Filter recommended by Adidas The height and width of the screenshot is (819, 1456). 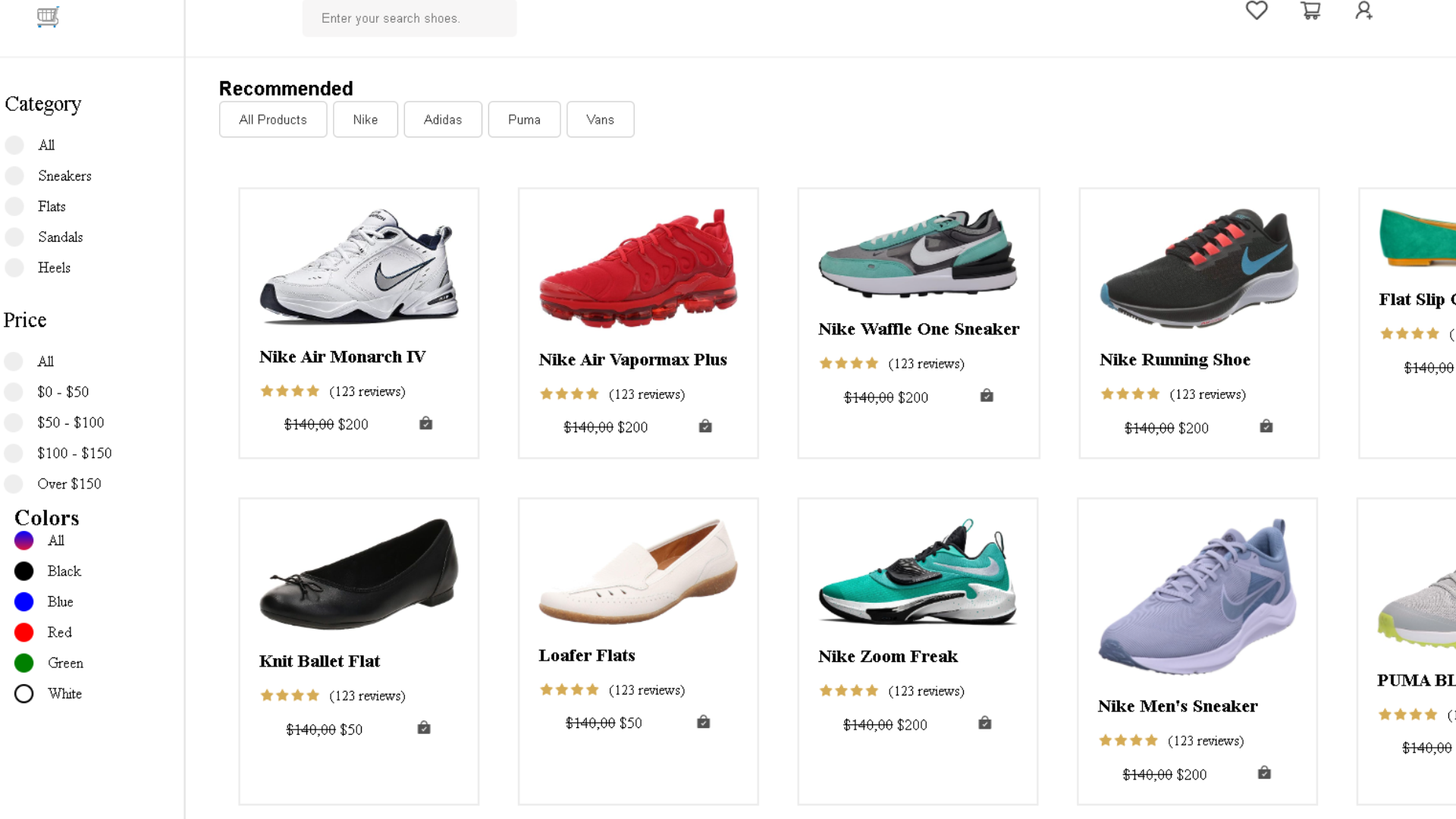(x=443, y=120)
